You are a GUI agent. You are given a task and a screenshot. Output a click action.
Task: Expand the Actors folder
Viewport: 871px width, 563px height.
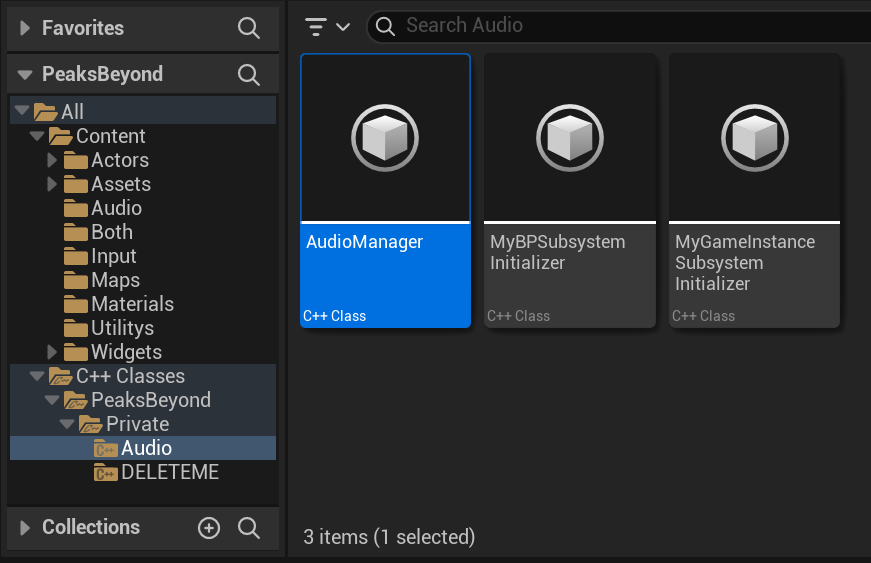(x=53, y=160)
